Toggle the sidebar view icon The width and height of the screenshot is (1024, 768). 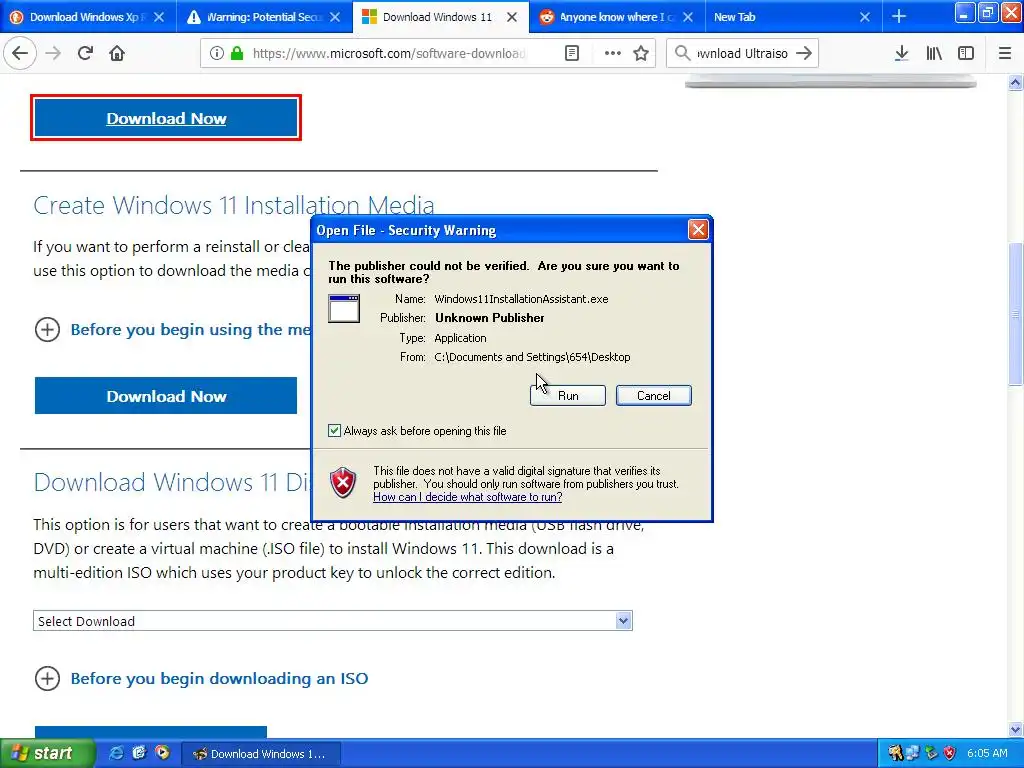click(x=966, y=54)
